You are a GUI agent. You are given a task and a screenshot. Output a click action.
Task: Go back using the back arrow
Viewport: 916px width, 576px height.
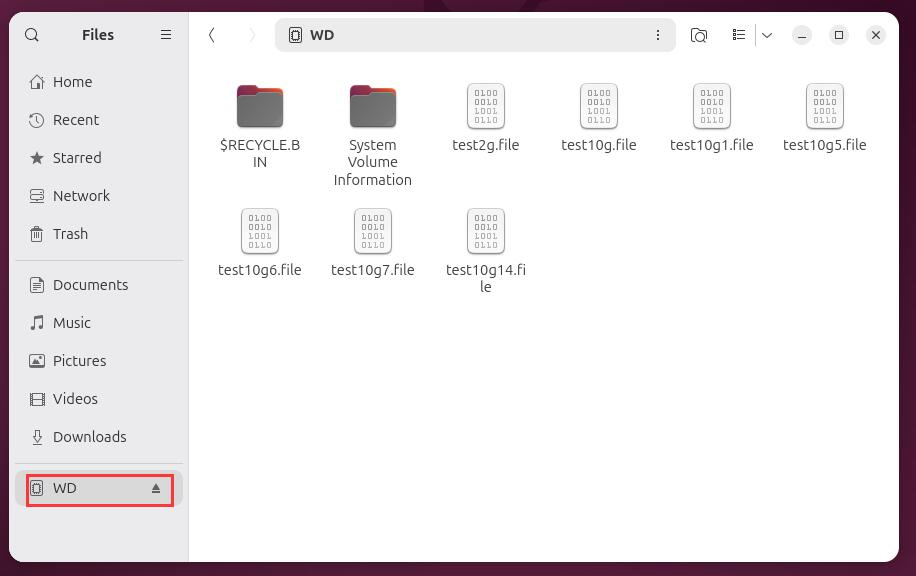point(212,35)
